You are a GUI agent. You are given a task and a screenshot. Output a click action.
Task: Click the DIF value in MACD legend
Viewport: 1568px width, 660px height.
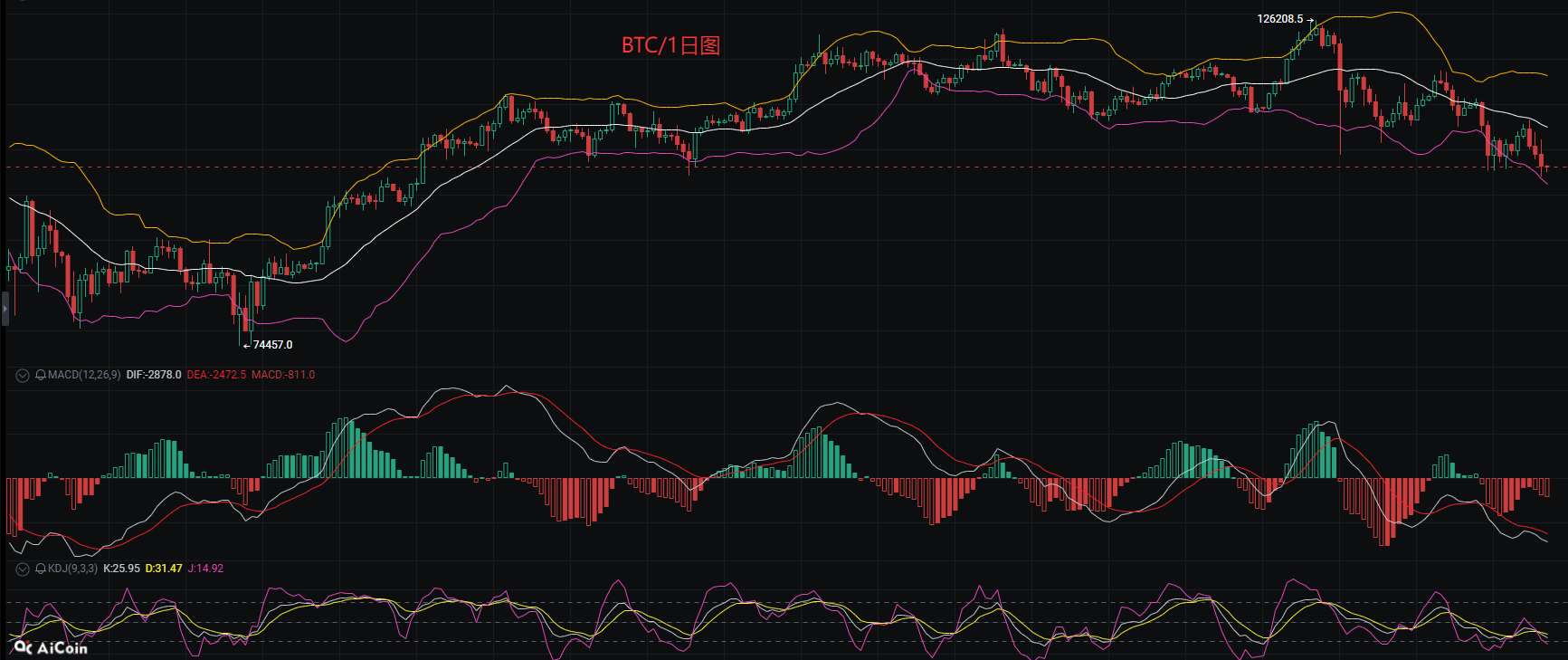pos(154,375)
